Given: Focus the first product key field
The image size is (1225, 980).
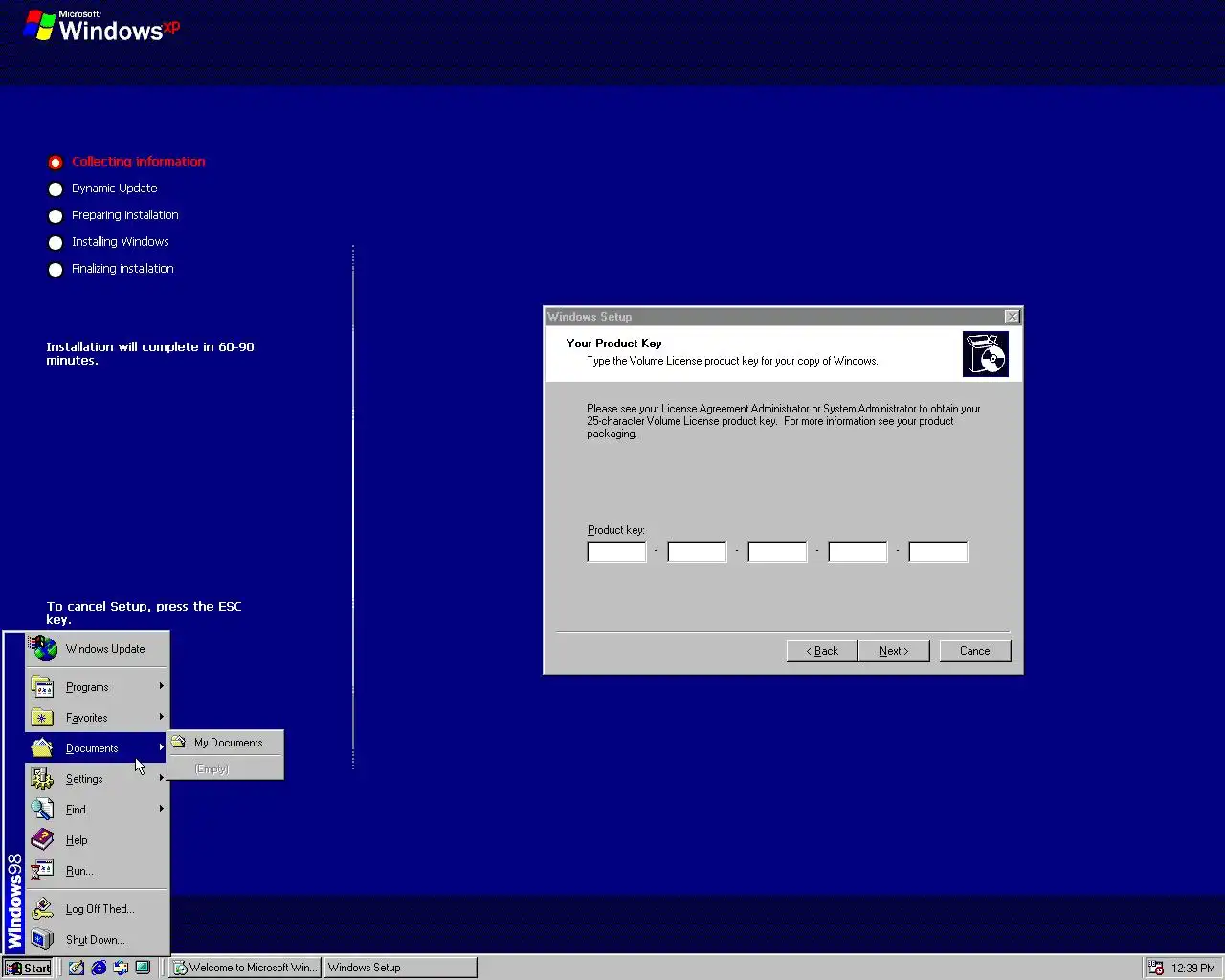Looking at the screenshot, I should click(x=616, y=551).
